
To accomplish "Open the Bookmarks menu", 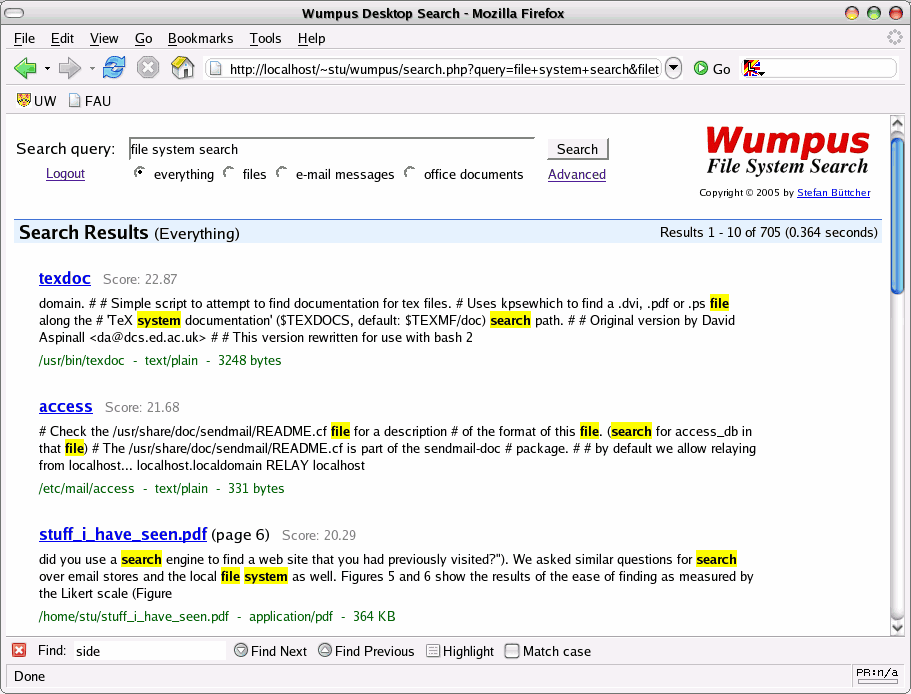I will pos(200,38).
